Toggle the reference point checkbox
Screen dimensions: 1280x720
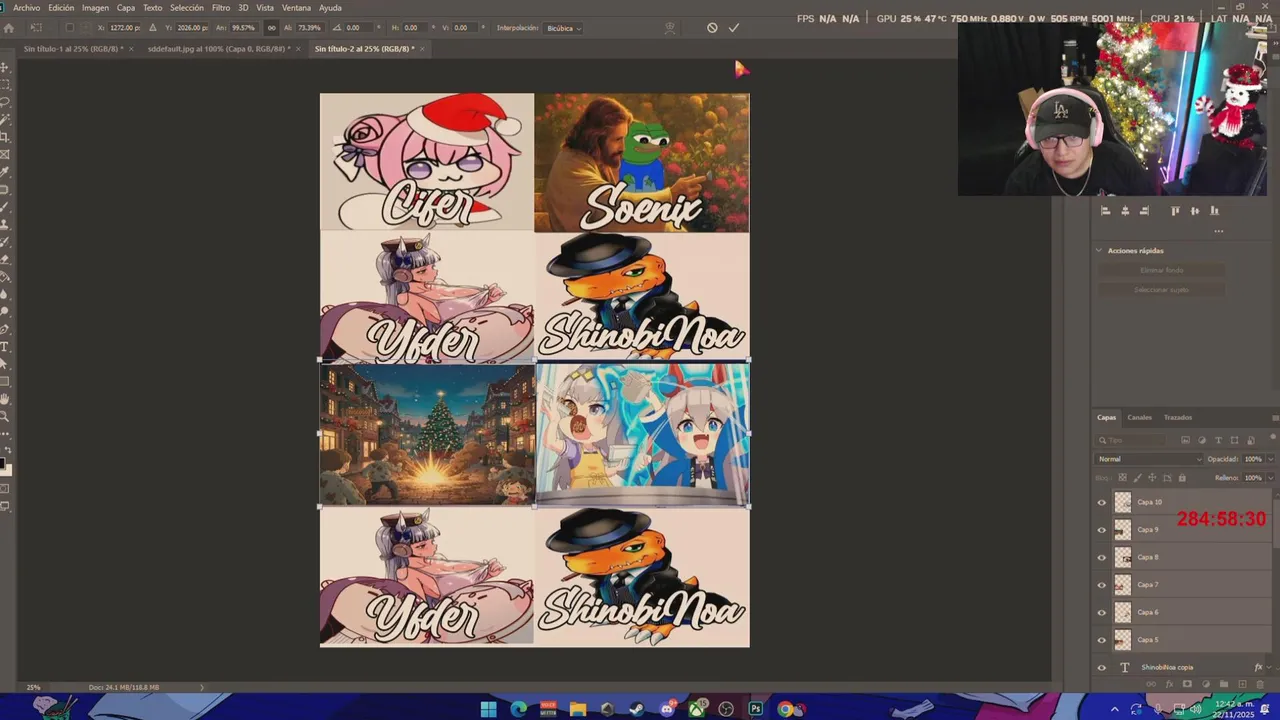click(69, 28)
